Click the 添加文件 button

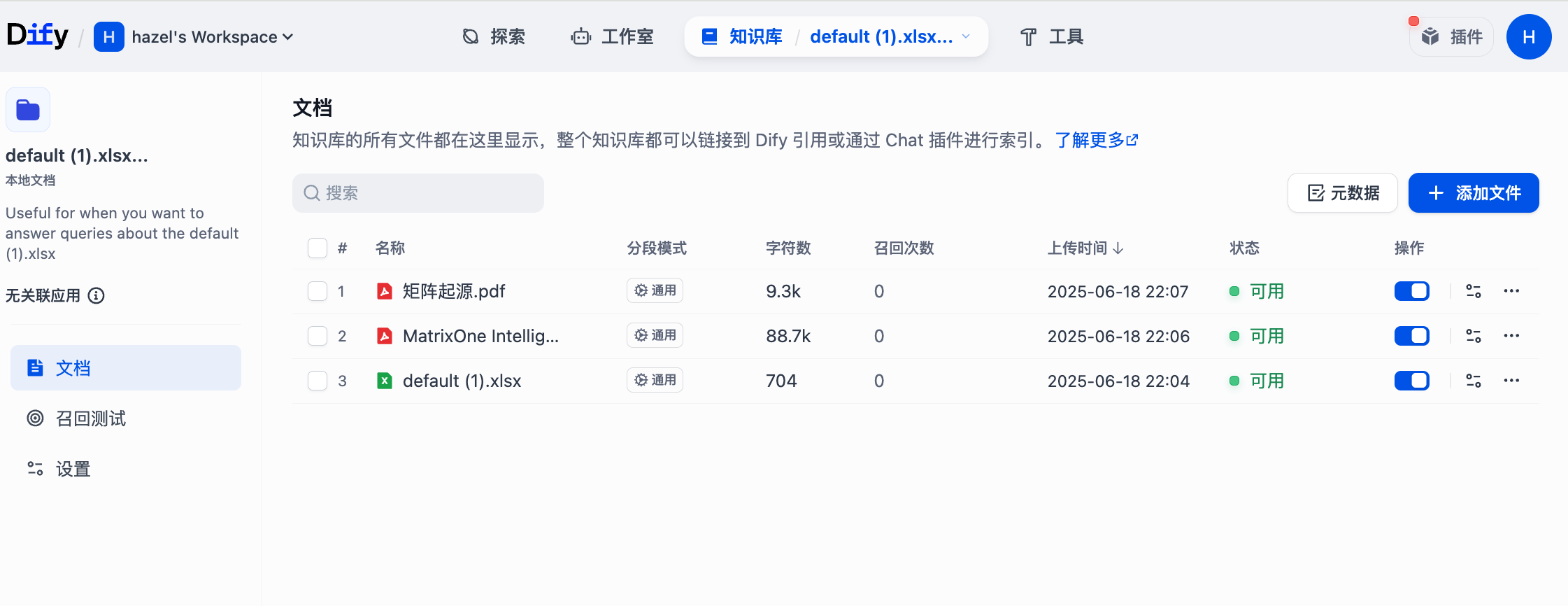pyautogui.click(x=1473, y=193)
